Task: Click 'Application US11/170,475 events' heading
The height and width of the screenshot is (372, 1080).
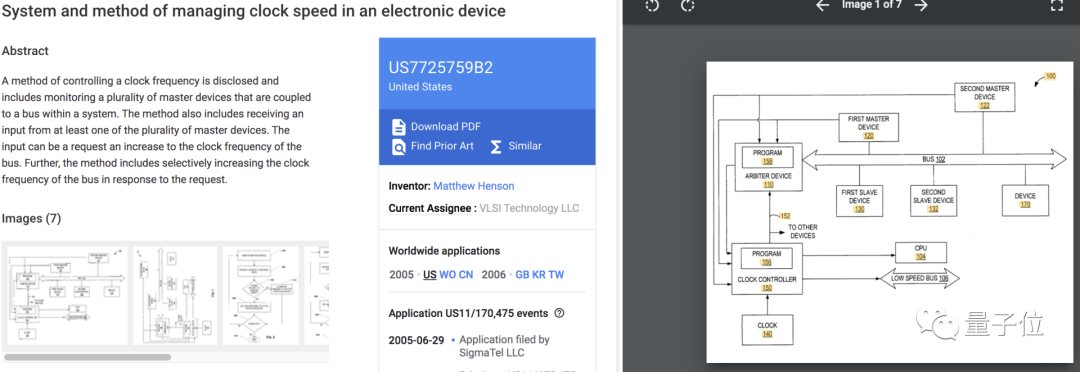Action: 468,313
